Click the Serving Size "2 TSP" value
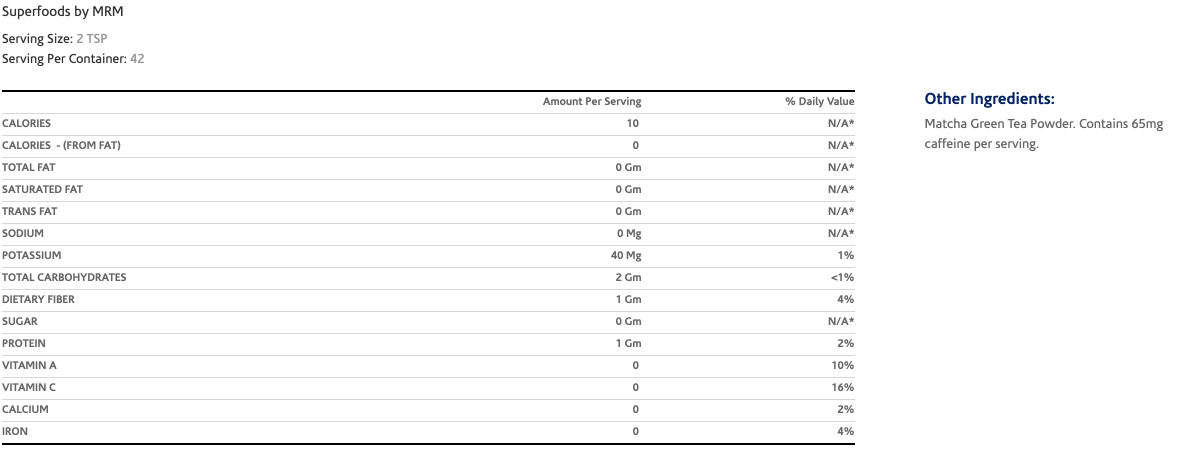 pos(91,38)
